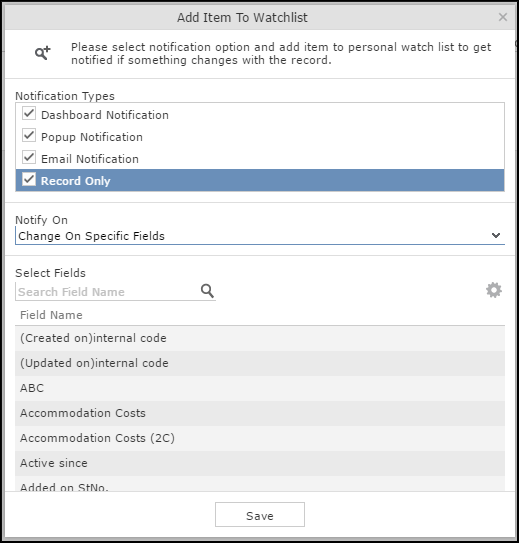Select the Accommodation Costs field
Screen dimensions: 519x543
(260, 413)
